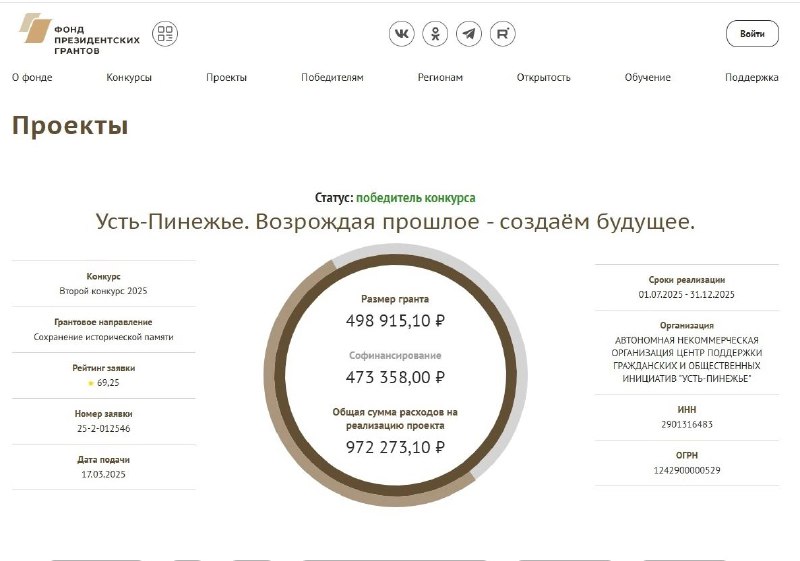Click Второй конкурс 2025 value
The height and width of the screenshot is (561, 800).
pos(103,291)
